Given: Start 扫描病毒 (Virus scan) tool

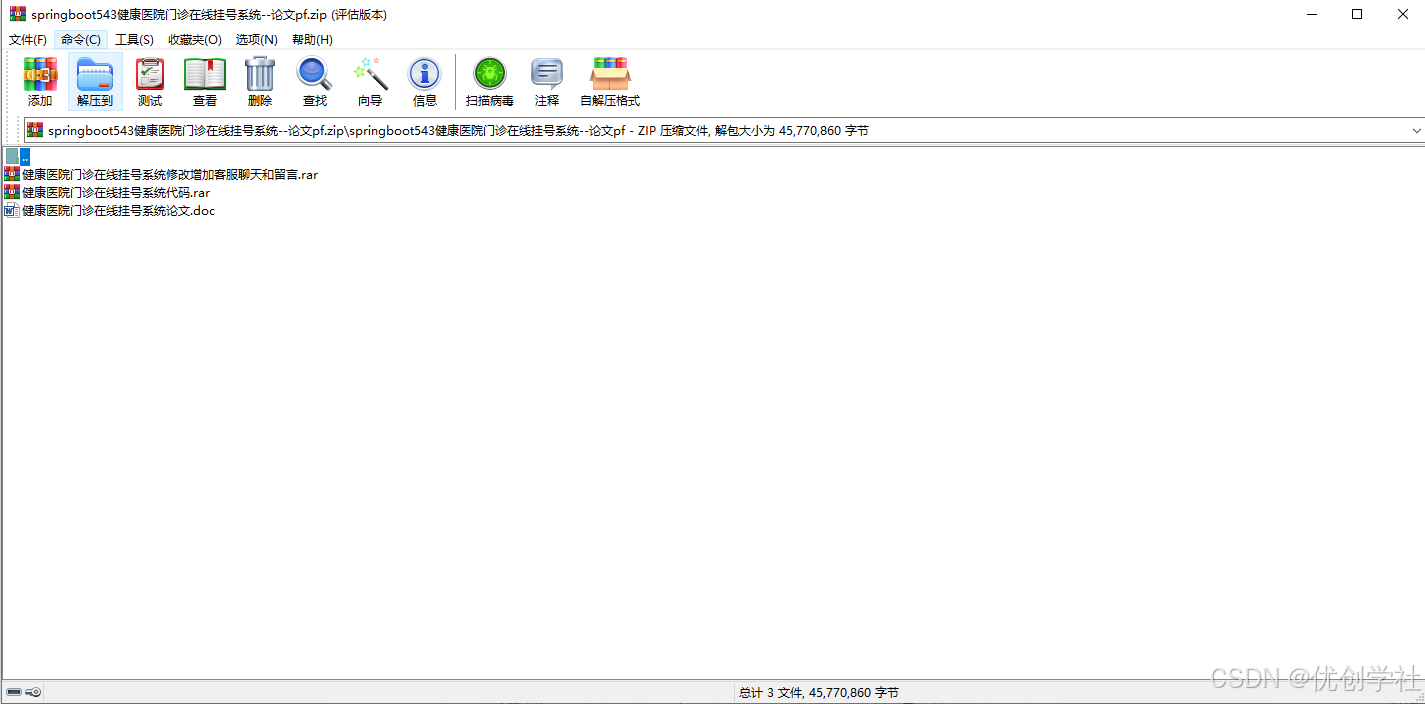Looking at the screenshot, I should (x=490, y=81).
